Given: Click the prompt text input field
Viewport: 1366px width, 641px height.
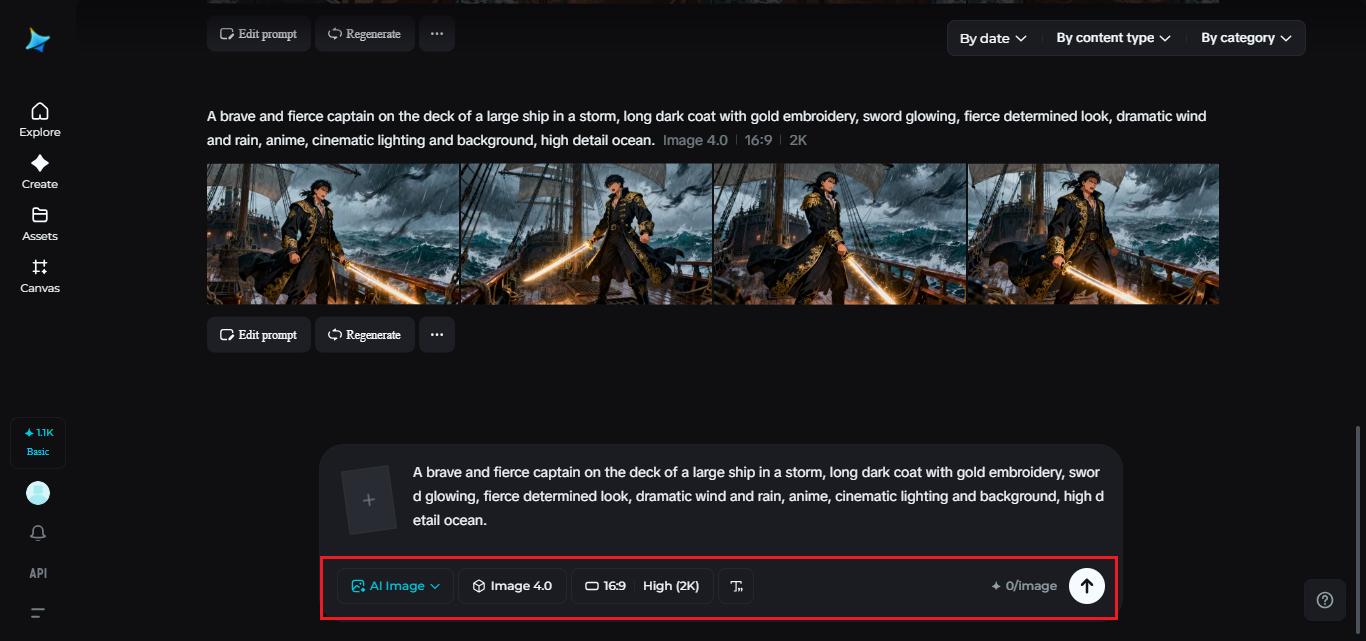Looking at the screenshot, I should tap(758, 496).
